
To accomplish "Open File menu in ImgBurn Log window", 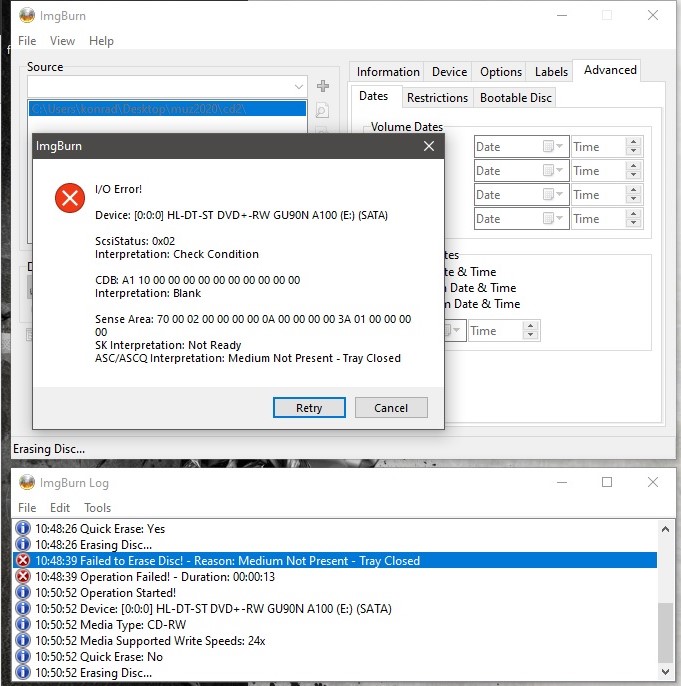I will pyautogui.click(x=27, y=508).
